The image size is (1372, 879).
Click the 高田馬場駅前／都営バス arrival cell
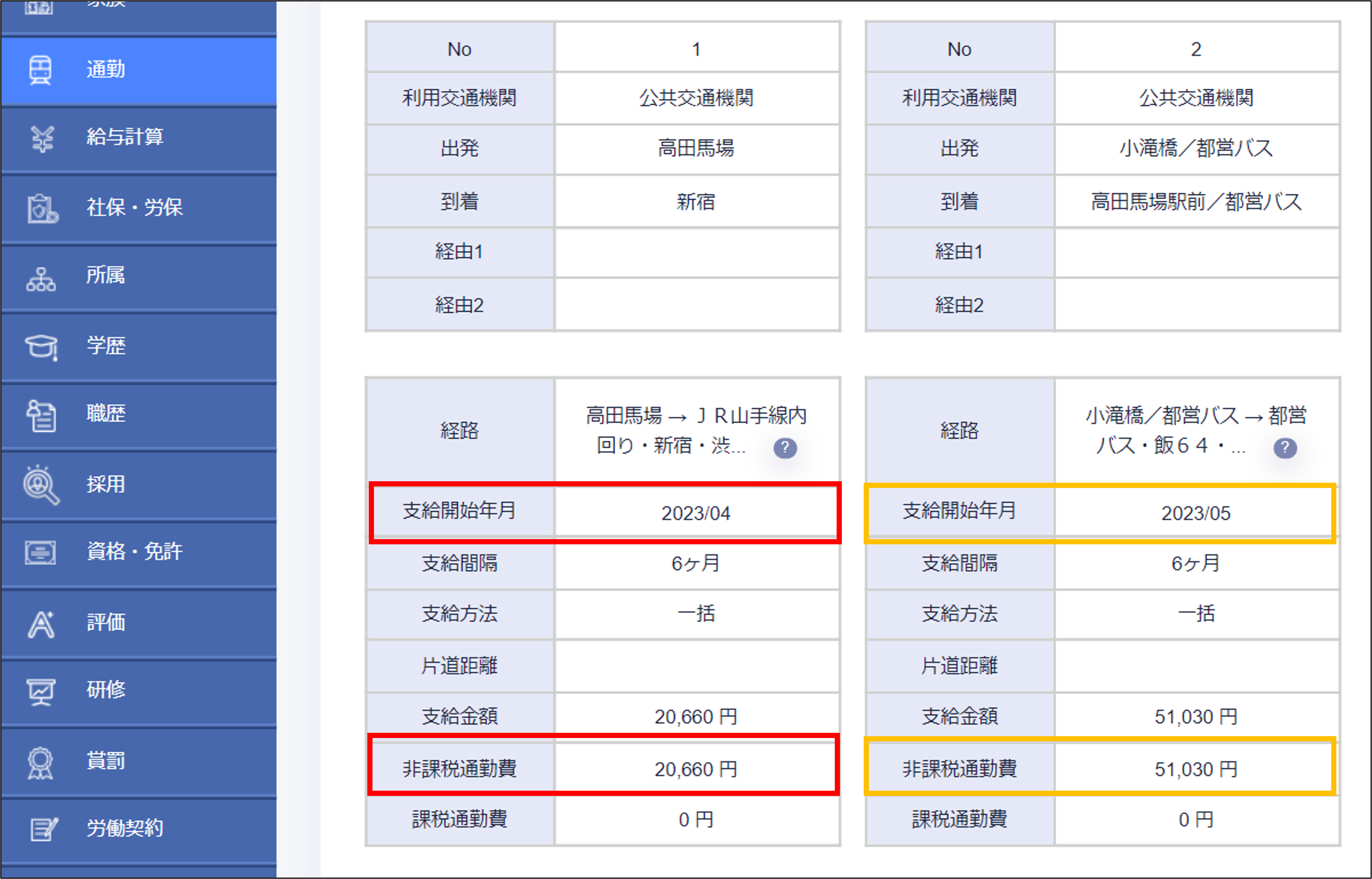coord(1196,202)
